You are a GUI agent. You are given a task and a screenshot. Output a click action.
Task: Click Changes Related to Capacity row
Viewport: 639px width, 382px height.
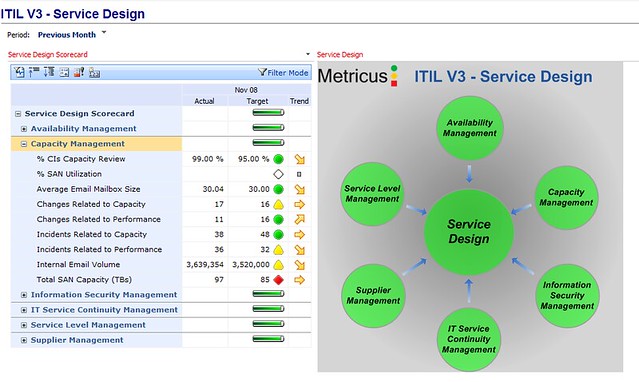point(161,204)
